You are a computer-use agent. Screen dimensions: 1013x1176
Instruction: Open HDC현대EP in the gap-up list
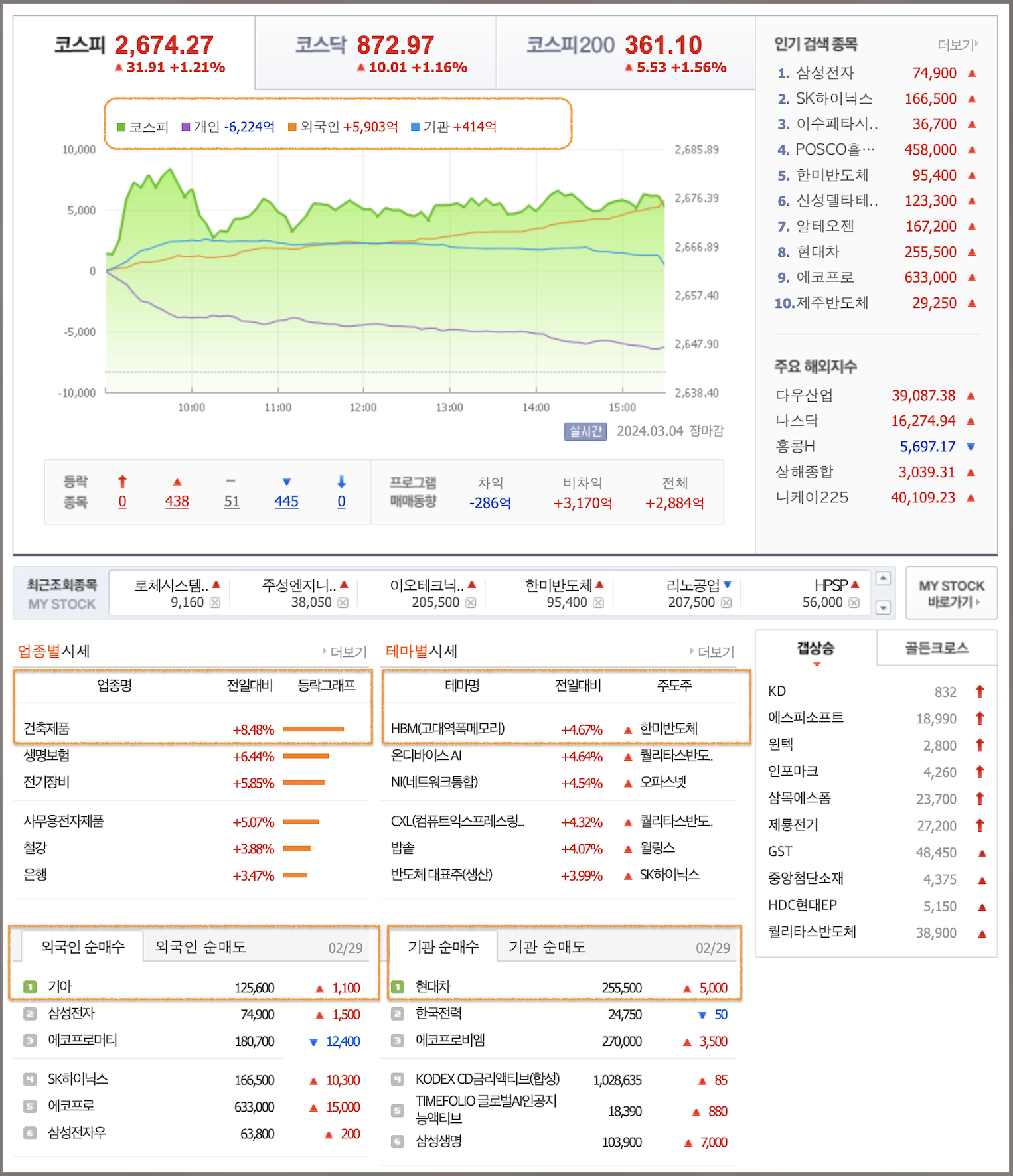point(803,905)
